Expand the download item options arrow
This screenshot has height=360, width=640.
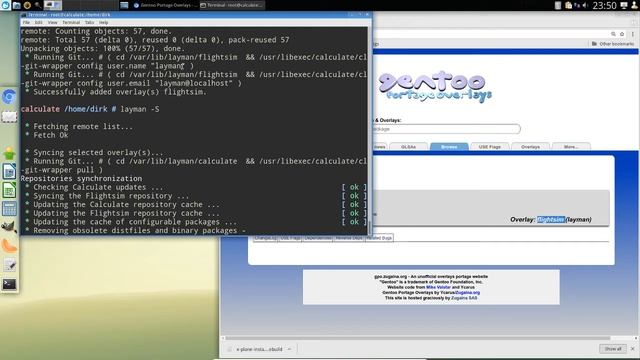(289, 349)
